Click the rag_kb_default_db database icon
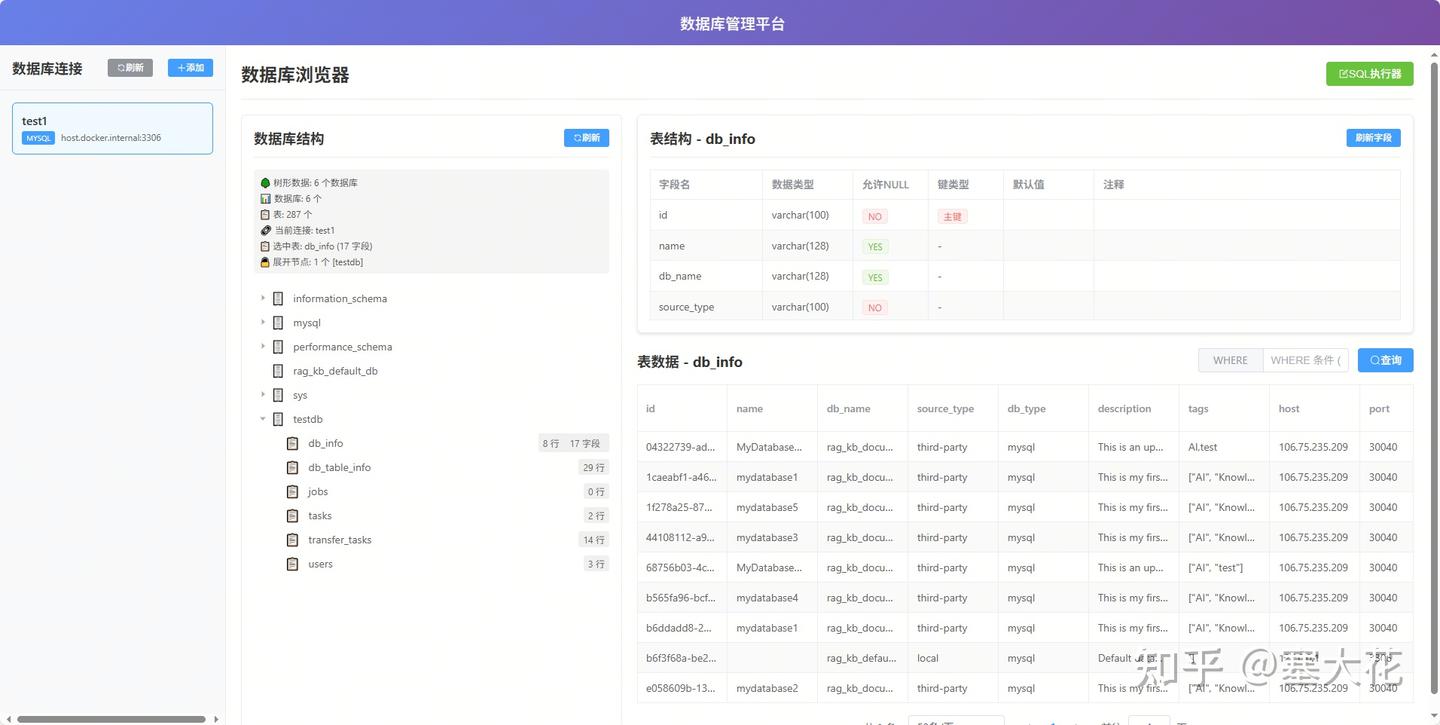The image size is (1440, 725). 277,370
